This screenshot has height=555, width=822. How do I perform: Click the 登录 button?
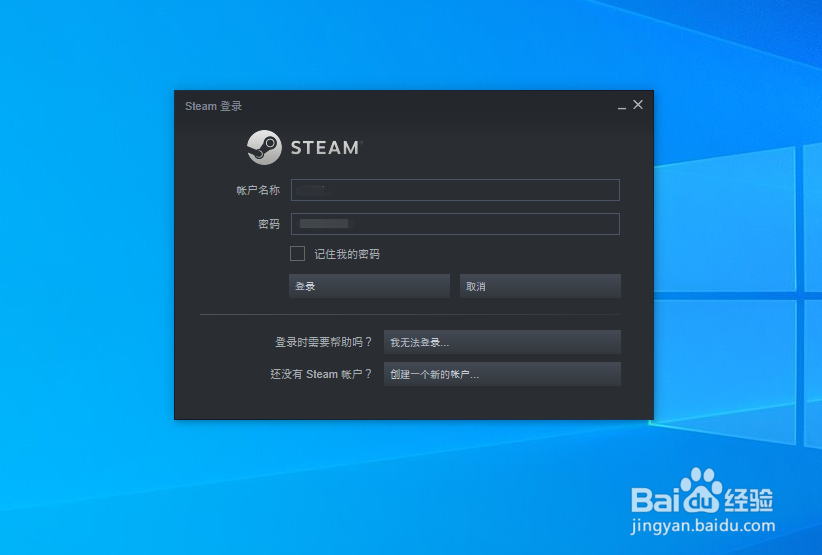pyautogui.click(x=369, y=286)
